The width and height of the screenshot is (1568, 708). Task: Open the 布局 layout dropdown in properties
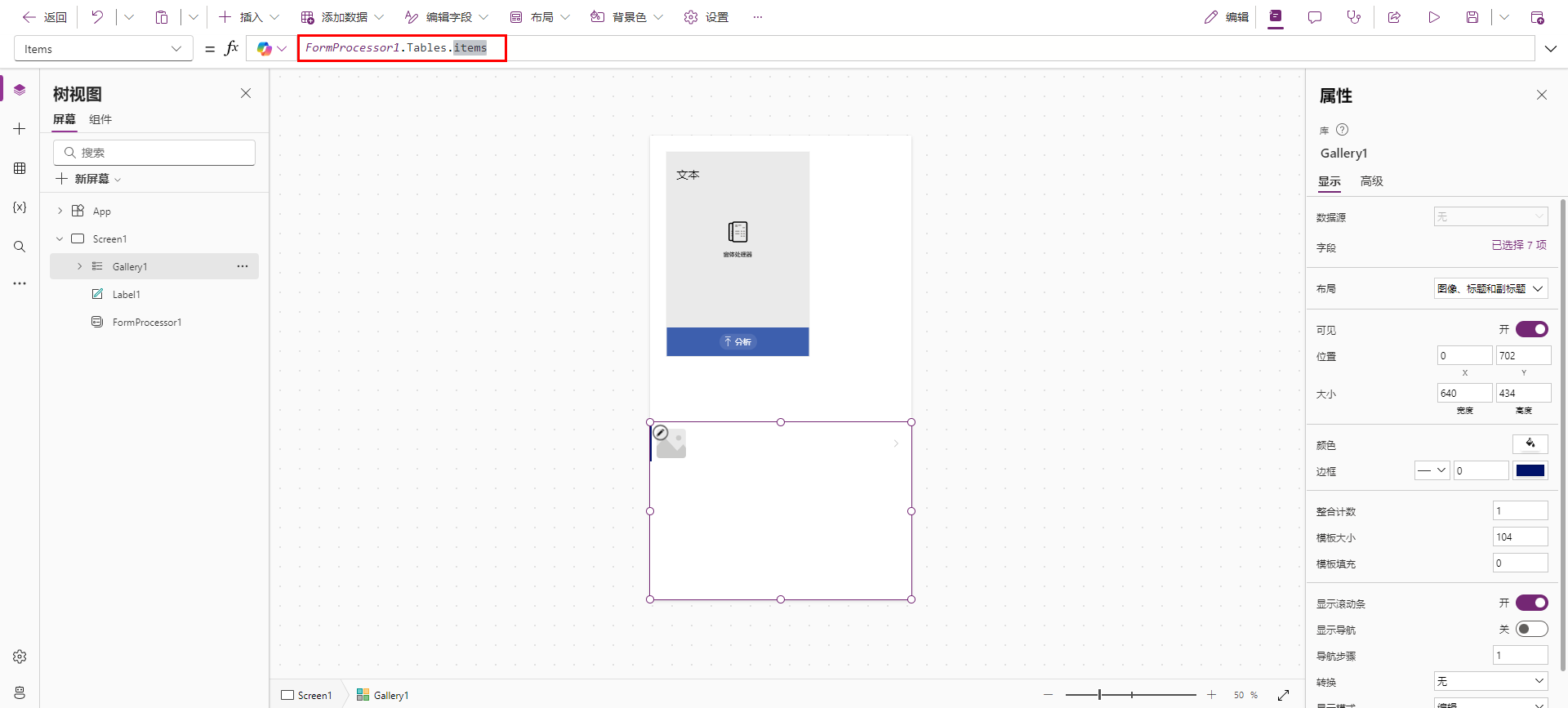pyautogui.click(x=1490, y=288)
